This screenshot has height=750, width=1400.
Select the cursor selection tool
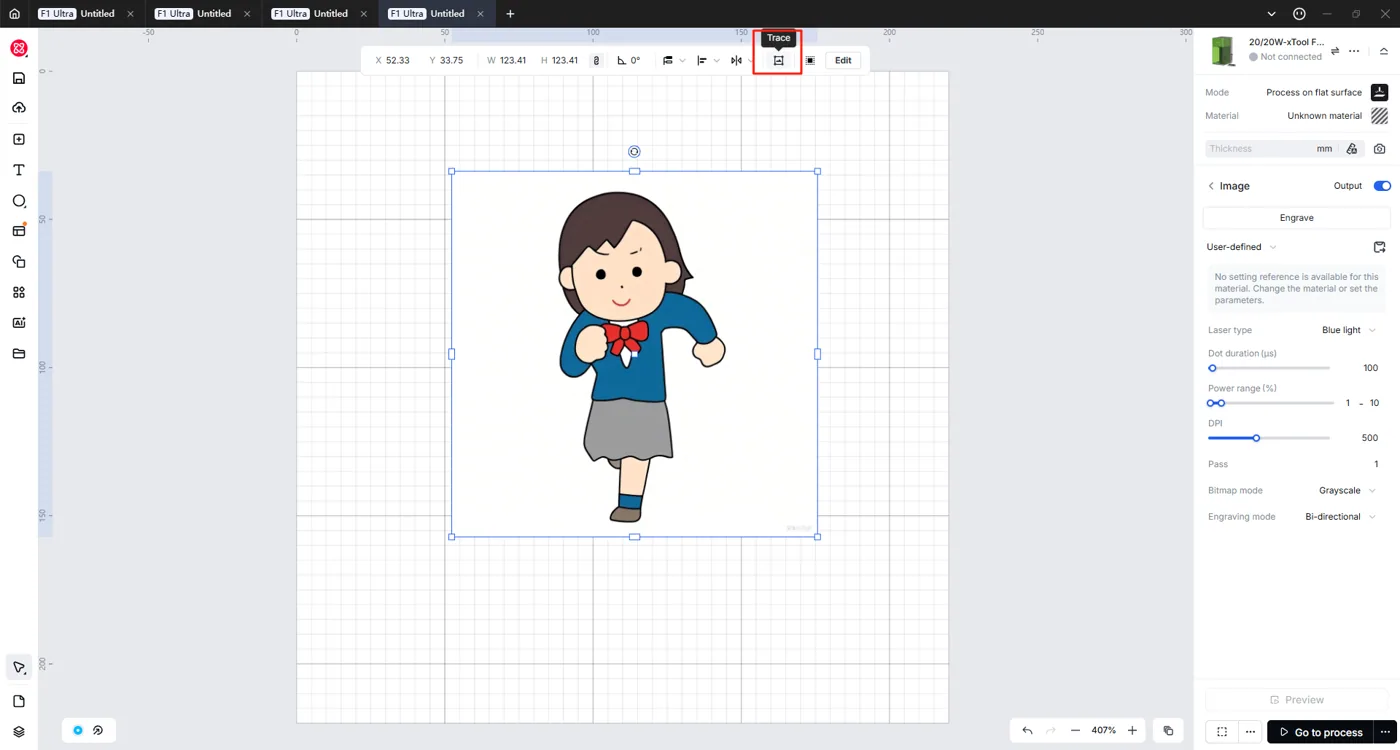coord(18,668)
